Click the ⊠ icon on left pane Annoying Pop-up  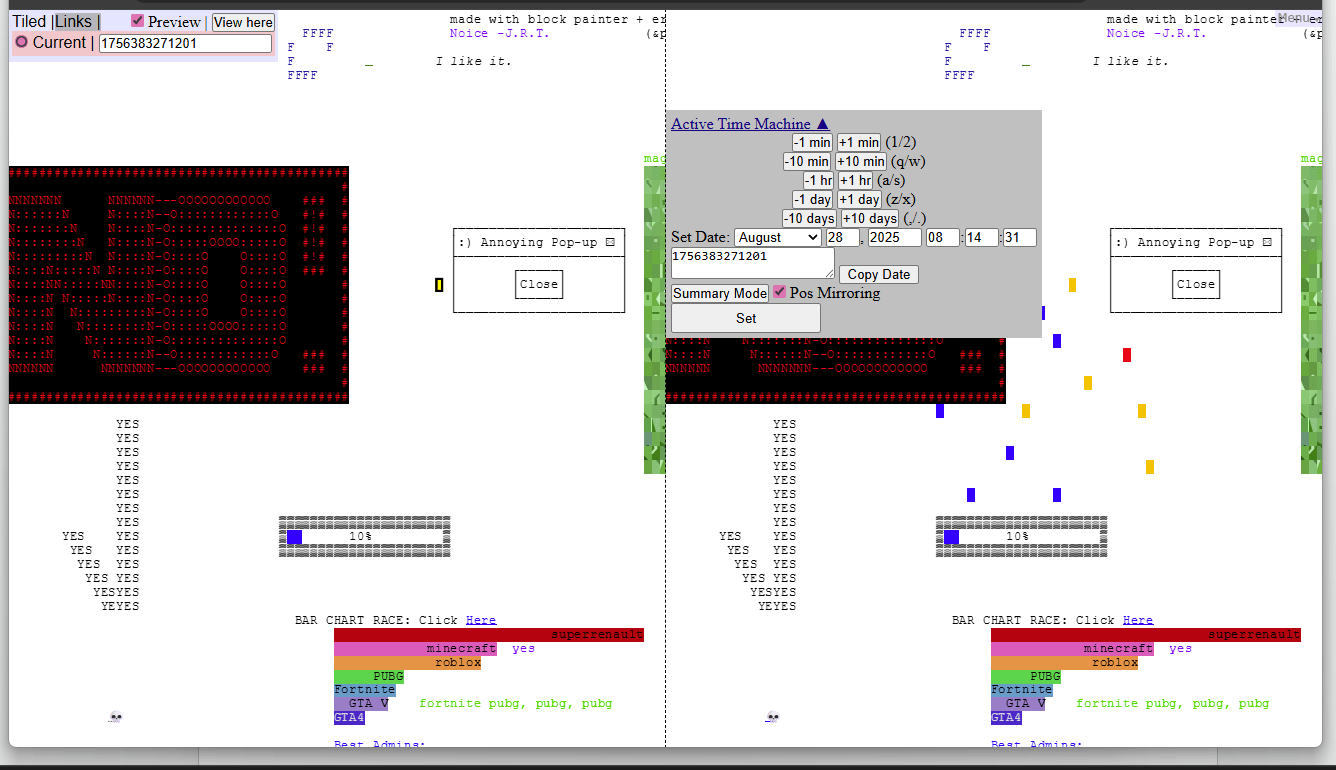(609, 242)
